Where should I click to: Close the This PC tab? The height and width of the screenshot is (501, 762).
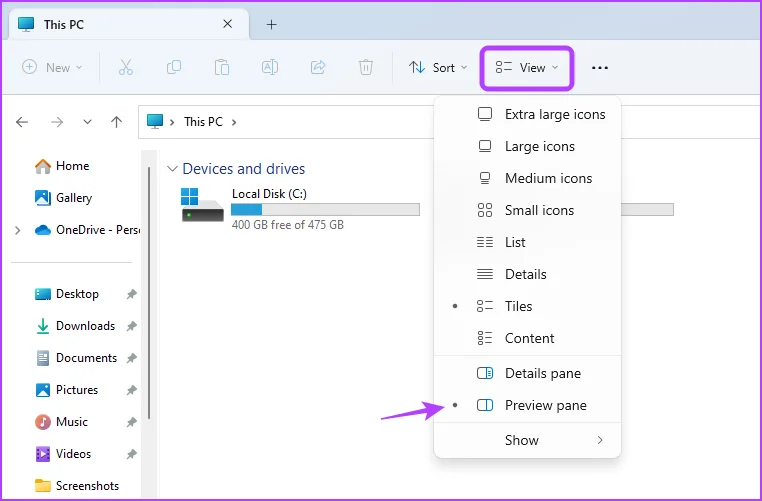[227, 24]
